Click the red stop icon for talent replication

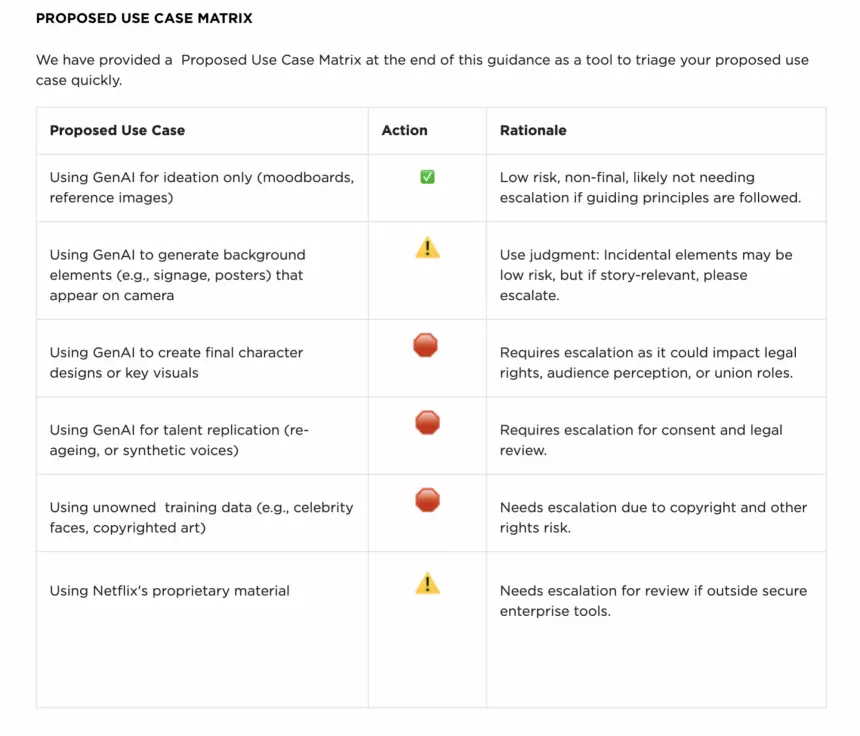click(x=427, y=423)
